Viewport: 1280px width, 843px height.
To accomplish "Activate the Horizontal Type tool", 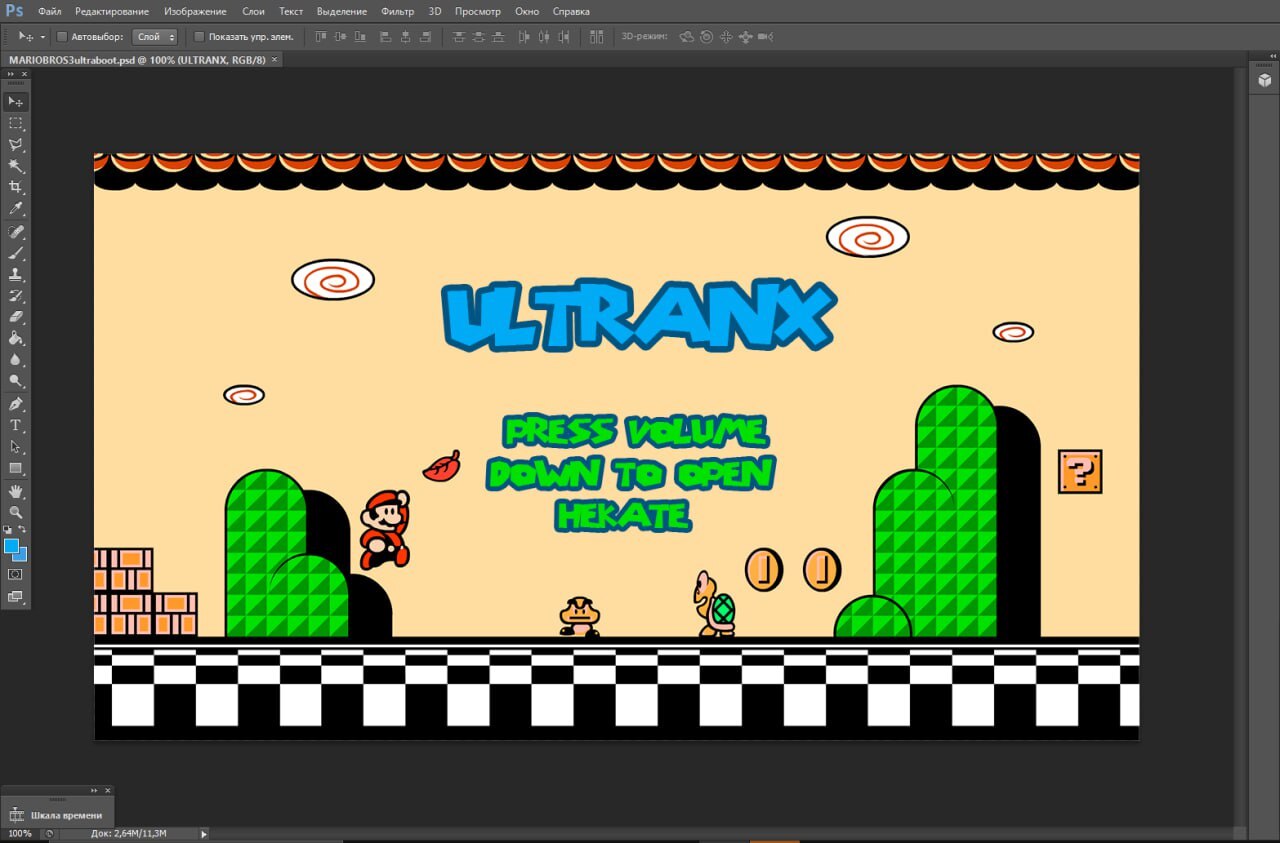I will click(15, 425).
